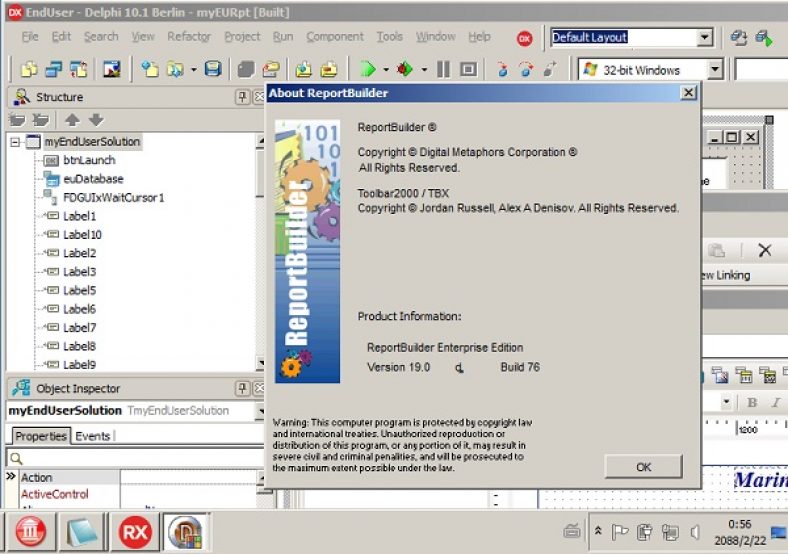Click the Set Debug Desktop icon
The width and height of the screenshot is (788, 554).
pyautogui.click(x=764, y=38)
